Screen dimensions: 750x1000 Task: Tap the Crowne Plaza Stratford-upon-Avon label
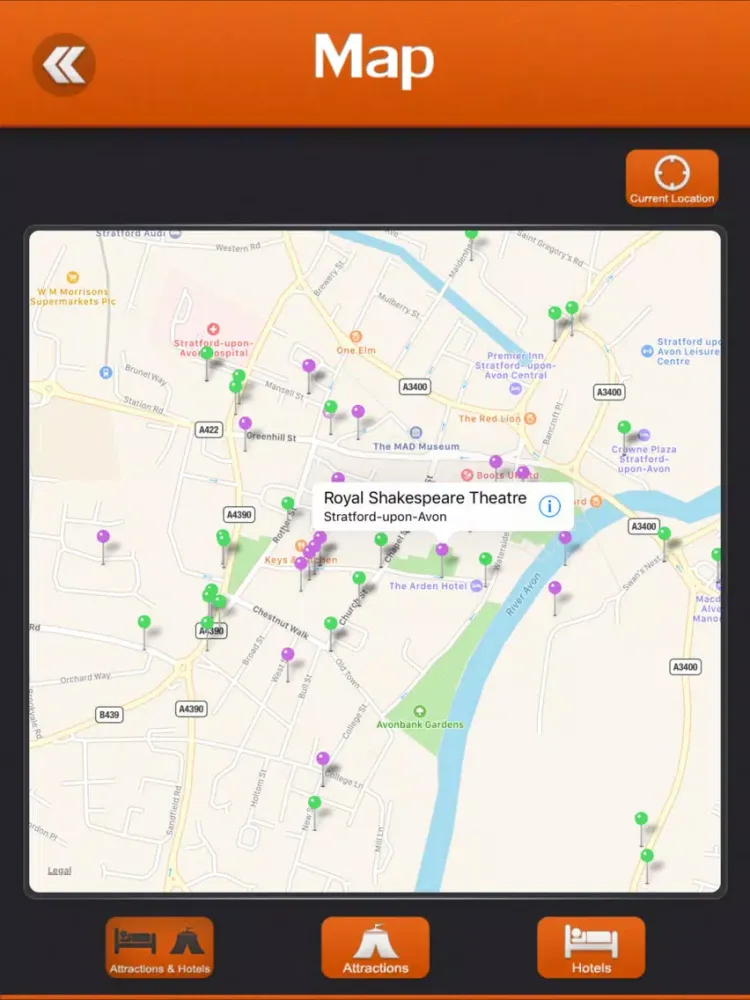pos(644,459)
